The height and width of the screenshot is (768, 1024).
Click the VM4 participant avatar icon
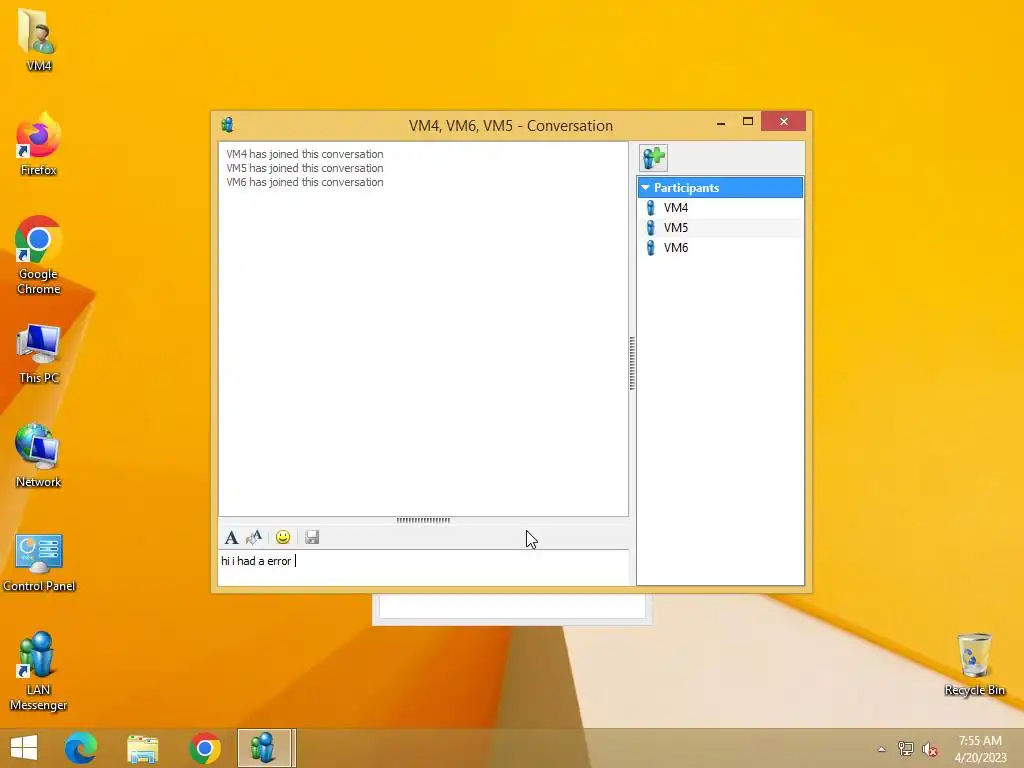coord(650,208)
